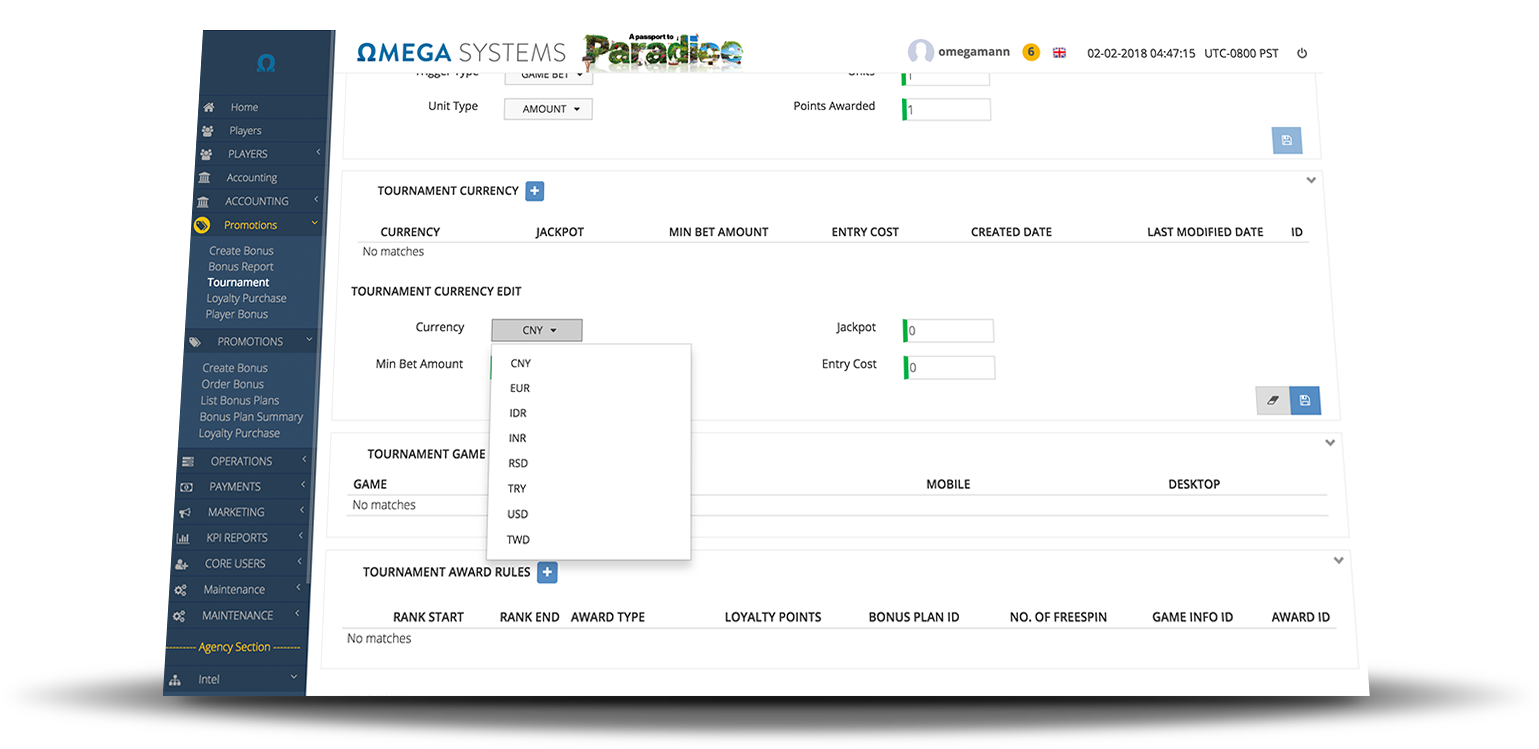
Task: Click the CREATED DATE column header
Action: [1011, 232]
